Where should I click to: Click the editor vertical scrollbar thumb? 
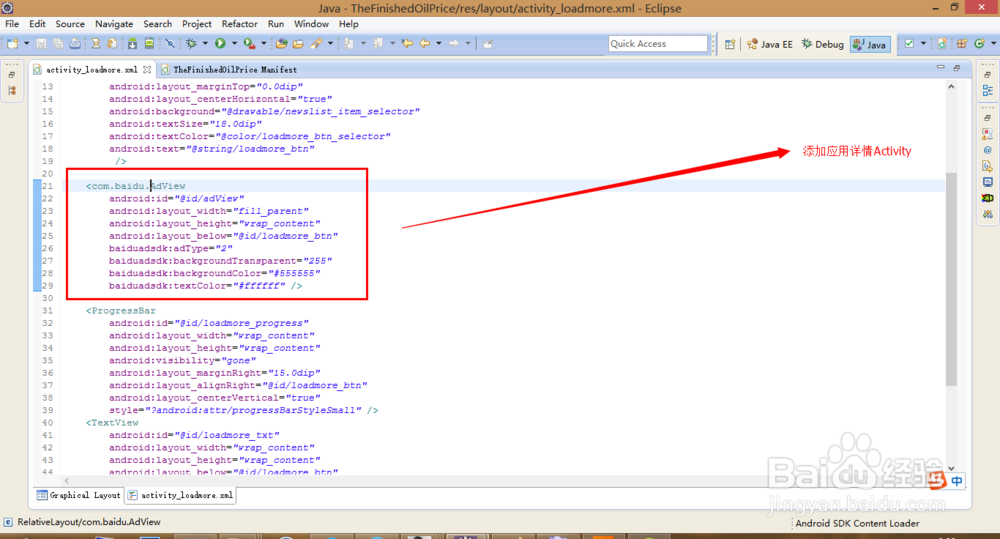951,279
